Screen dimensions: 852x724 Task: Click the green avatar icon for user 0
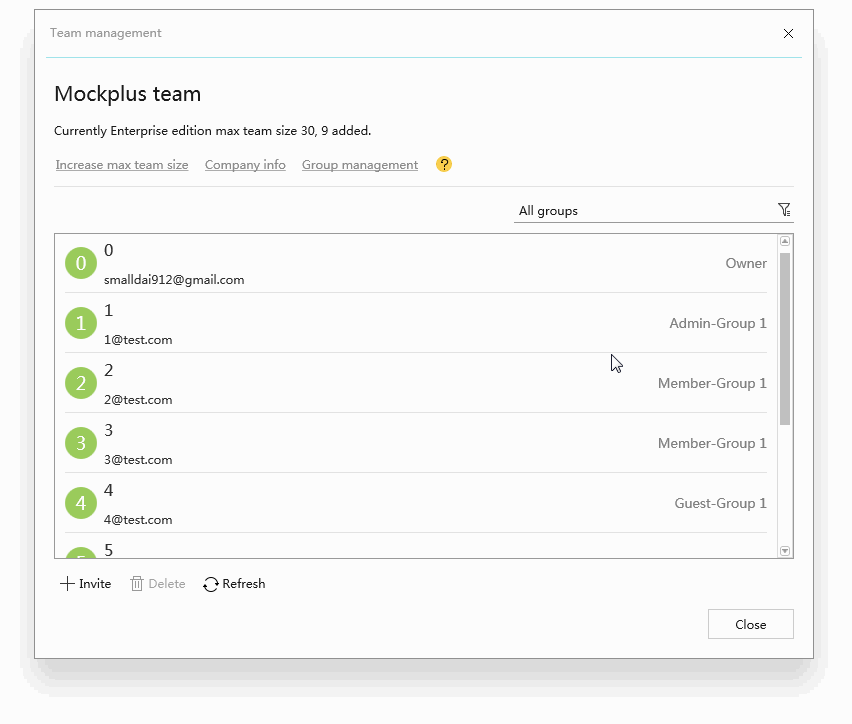(81, 263)
